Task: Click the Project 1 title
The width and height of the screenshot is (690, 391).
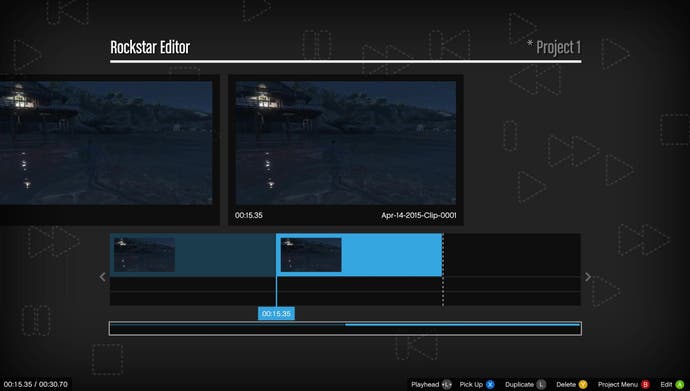Action: (x=558, y=48)
